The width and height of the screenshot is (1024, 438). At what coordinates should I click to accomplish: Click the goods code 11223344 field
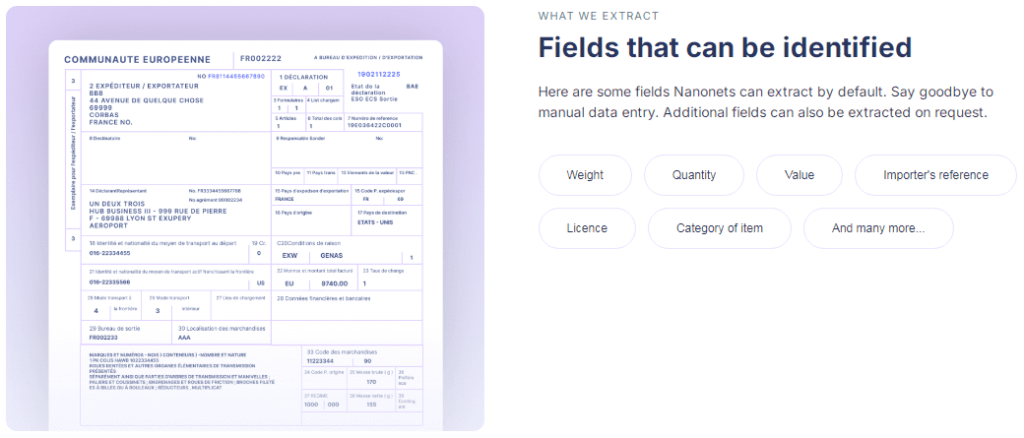click(322, 361)
